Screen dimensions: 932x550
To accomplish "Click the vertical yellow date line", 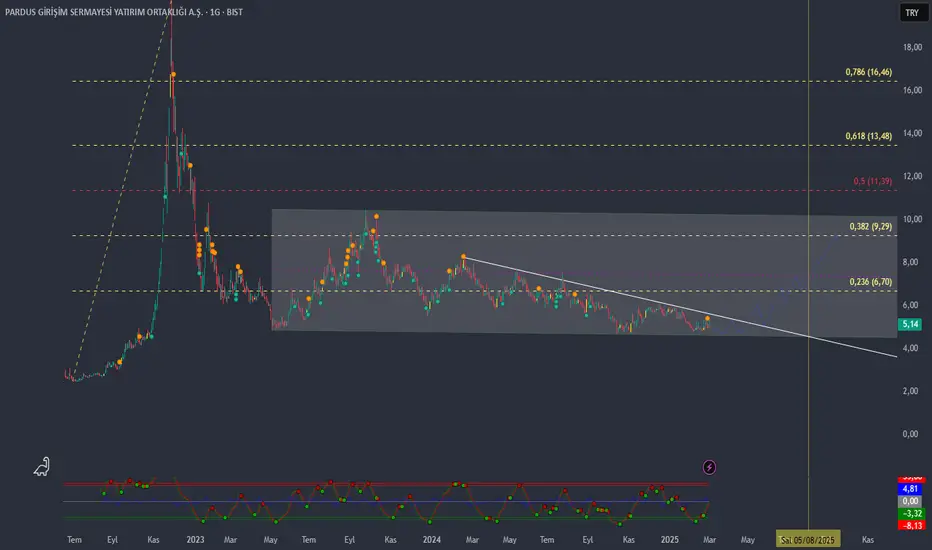I will click(808, 265).
